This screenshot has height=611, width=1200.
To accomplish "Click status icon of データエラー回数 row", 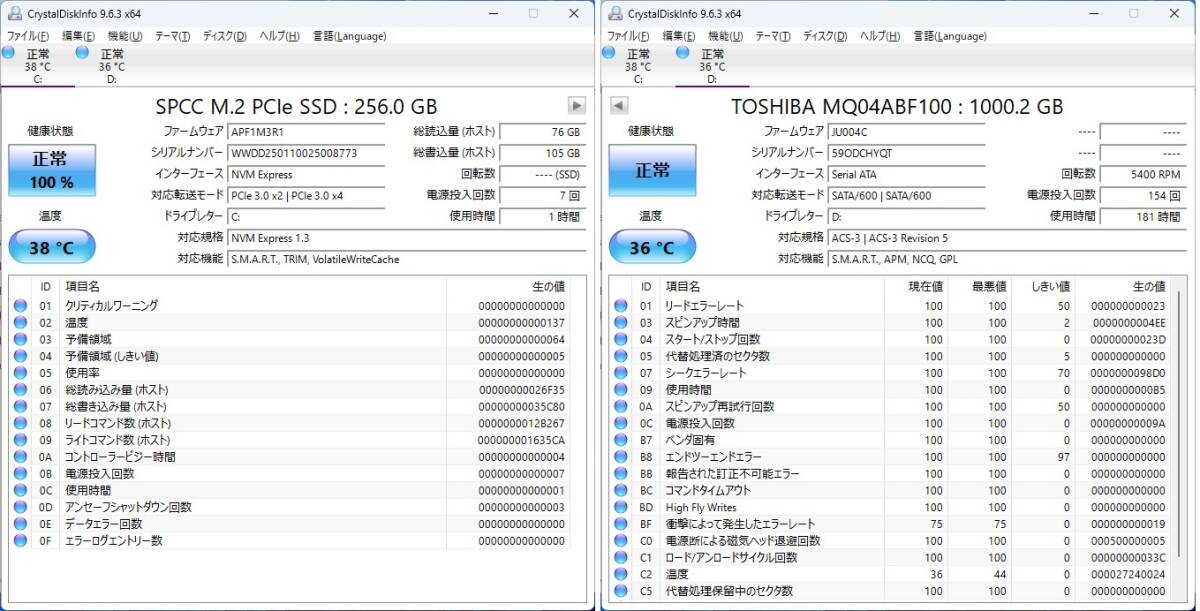I will point(20,524).
